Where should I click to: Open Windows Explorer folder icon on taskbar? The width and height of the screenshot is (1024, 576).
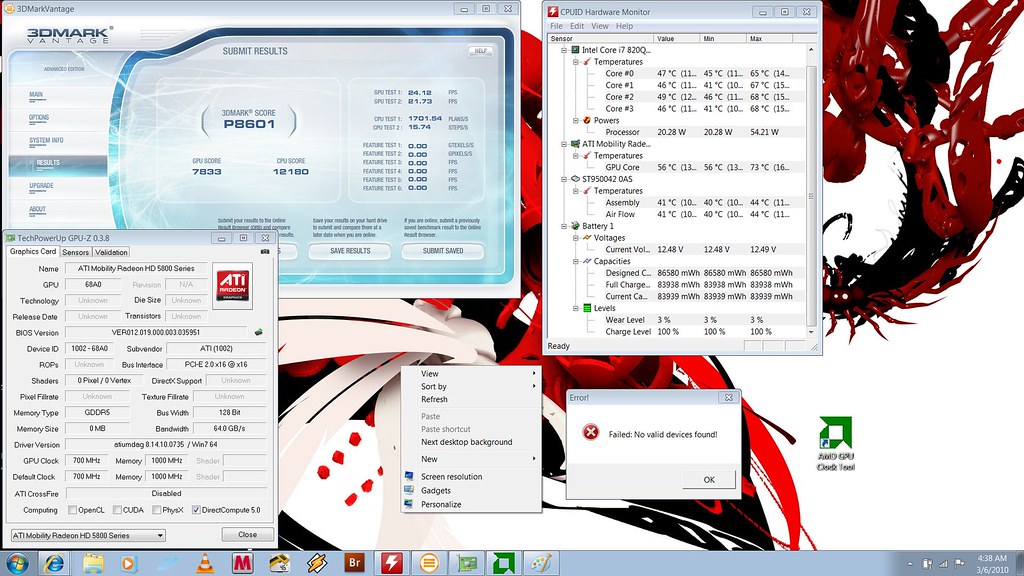(x=93, y=562)
